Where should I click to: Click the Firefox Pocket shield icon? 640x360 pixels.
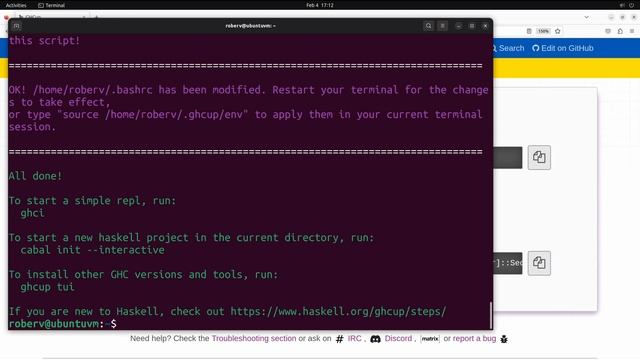[x=608, y=31]
